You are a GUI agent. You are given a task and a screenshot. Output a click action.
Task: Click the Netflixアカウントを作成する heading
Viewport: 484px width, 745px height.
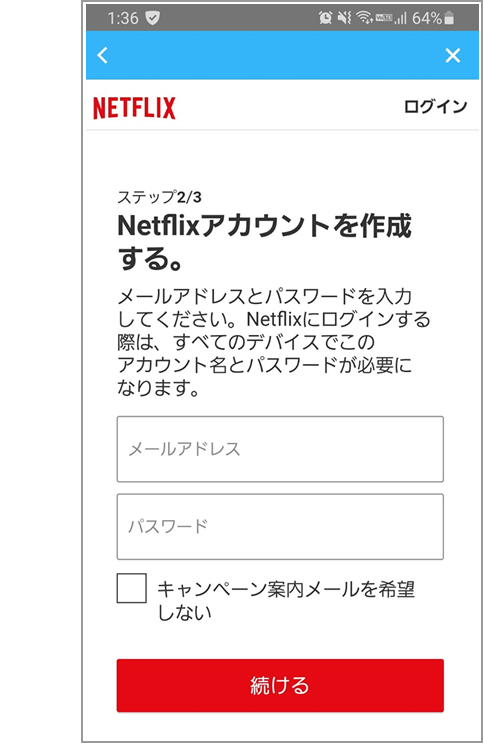point(265,242)
